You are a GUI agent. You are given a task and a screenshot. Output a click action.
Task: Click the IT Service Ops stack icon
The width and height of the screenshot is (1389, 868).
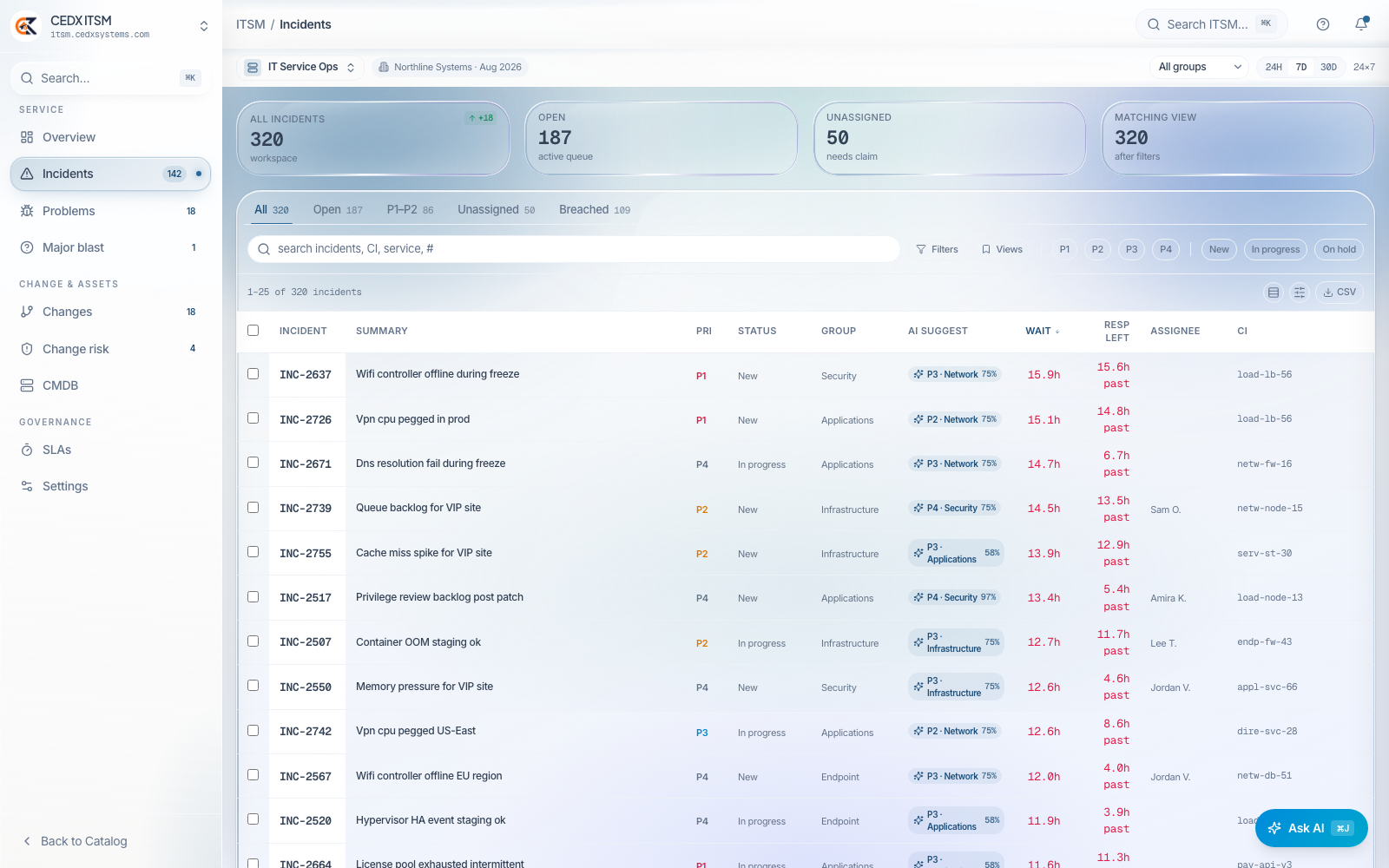[x=253, y=67]
